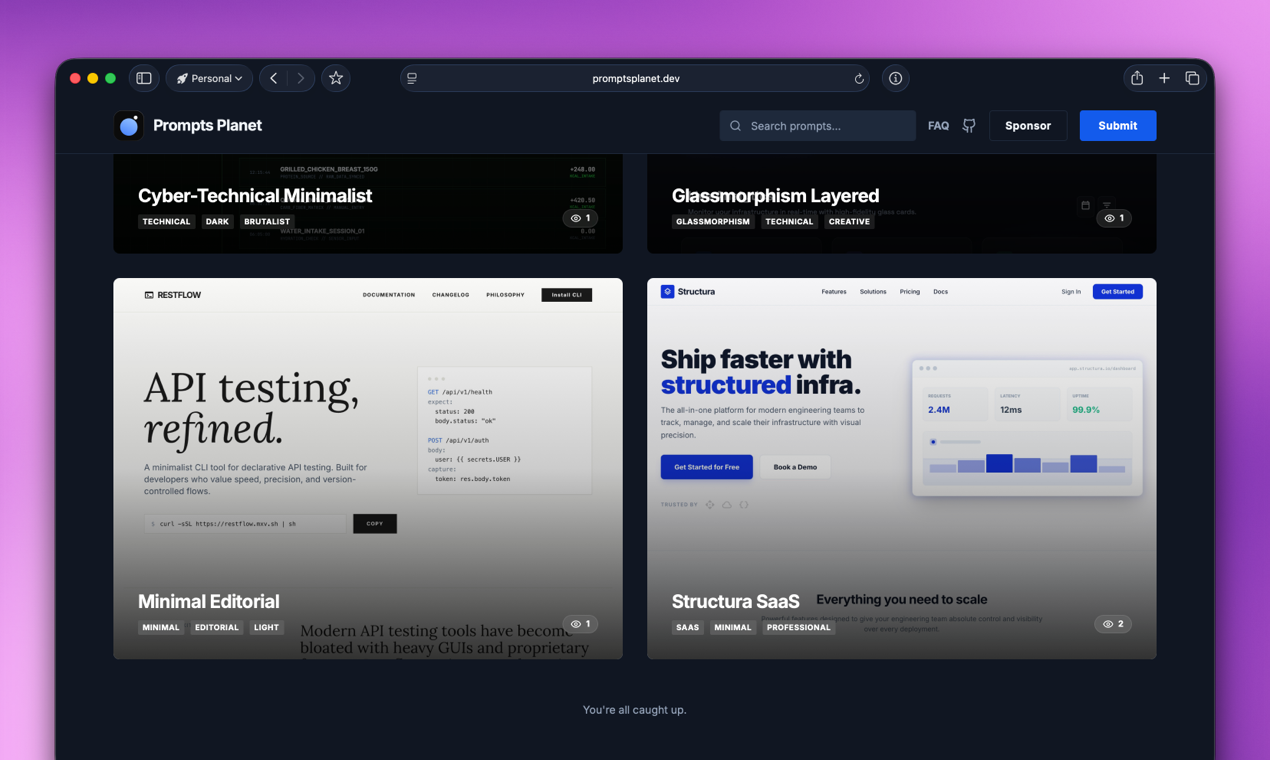Click the Structura logo icon in the preview

[x=668, y=291]
